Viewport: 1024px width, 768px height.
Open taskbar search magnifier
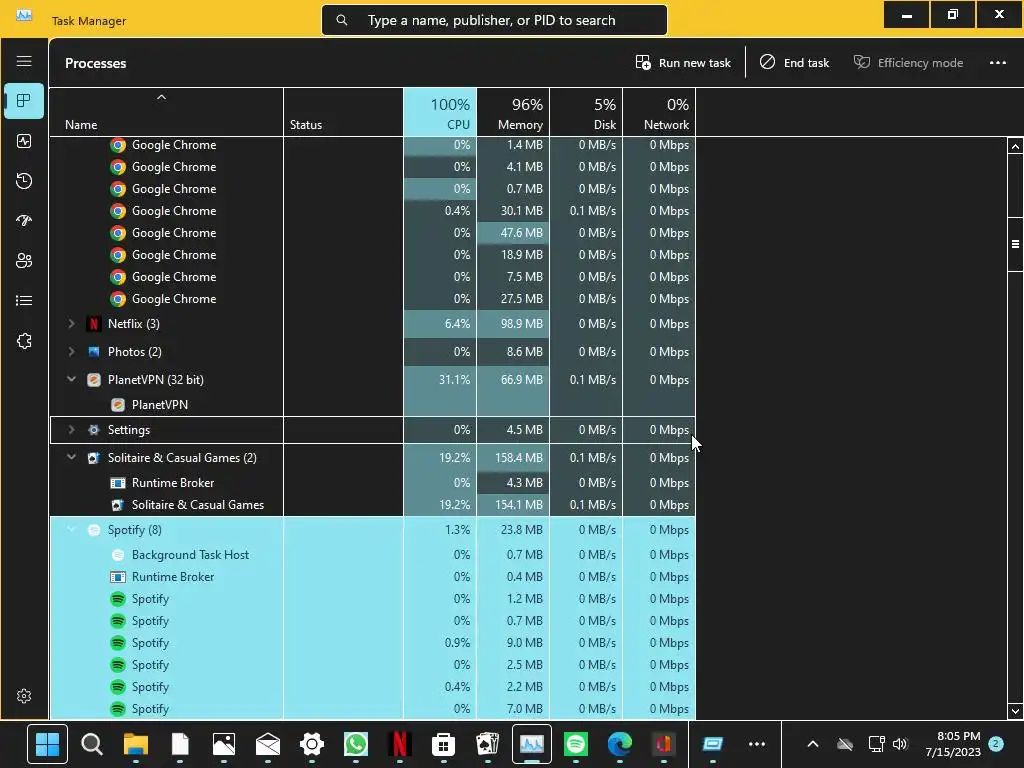point(91,744)
